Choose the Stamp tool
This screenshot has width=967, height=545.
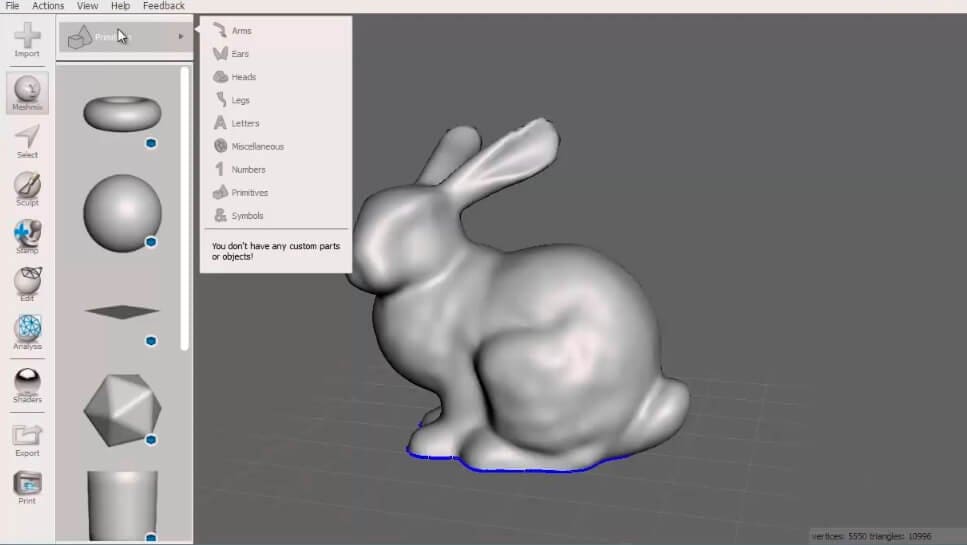(27, 237)
